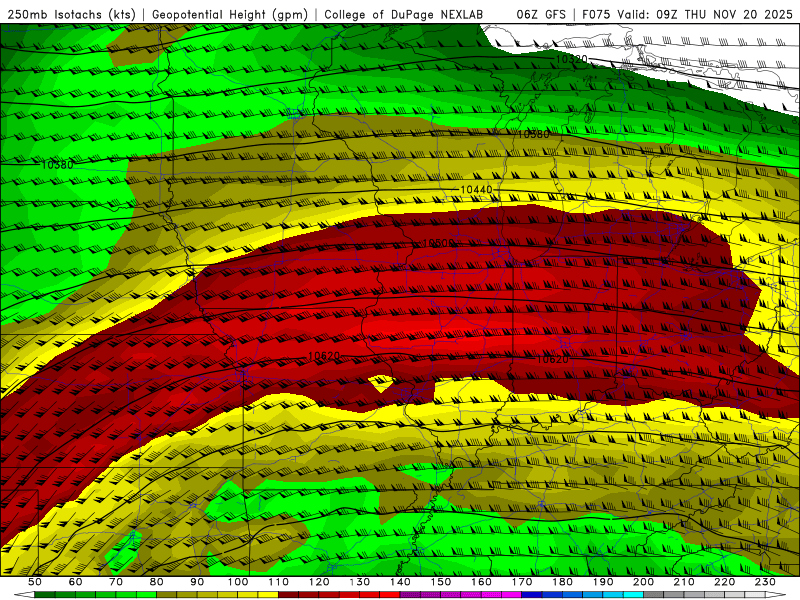The height and width of the screenshot is (600, 800).
Task: Select the bright yellow swatch just before 110
Action: click(268, 595)
